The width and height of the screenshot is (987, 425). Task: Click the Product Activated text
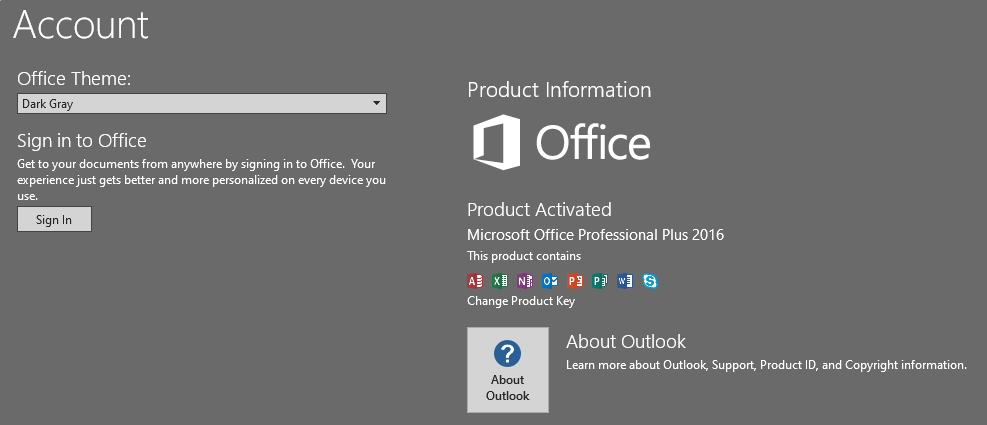click(539, 209)
